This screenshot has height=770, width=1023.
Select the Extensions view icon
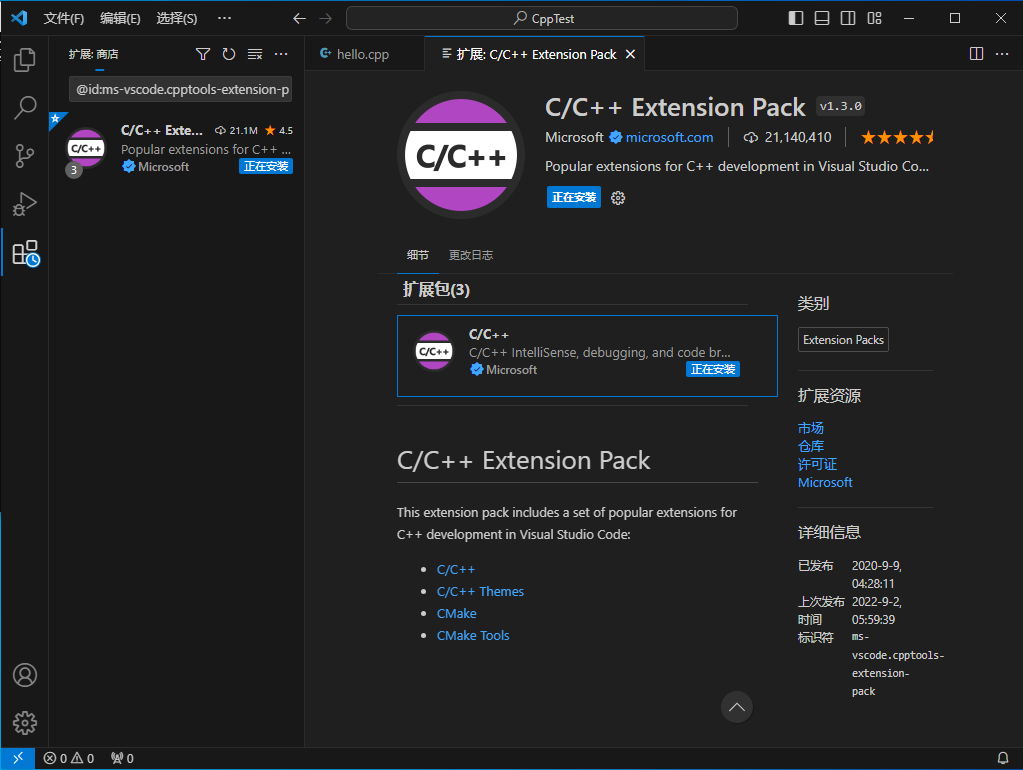click(24, 253)
